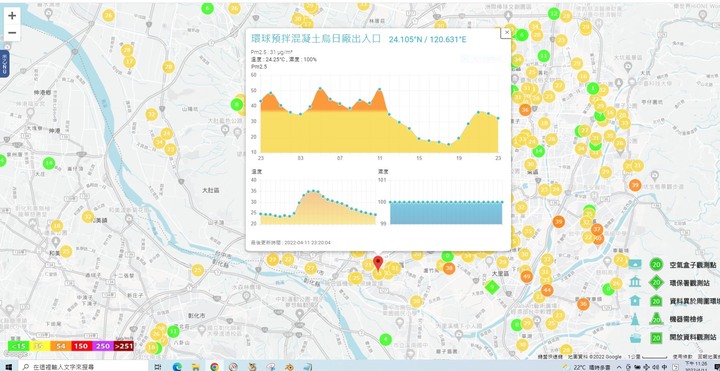Open Task View in the taskbar

(158, 367)
